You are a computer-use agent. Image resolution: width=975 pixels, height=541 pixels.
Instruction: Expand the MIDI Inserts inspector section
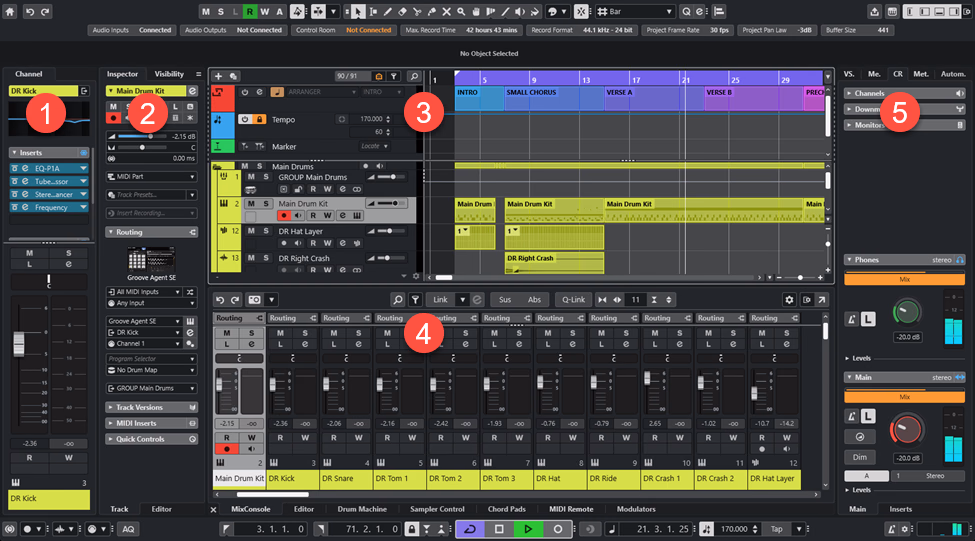click(x=152, y=423)
